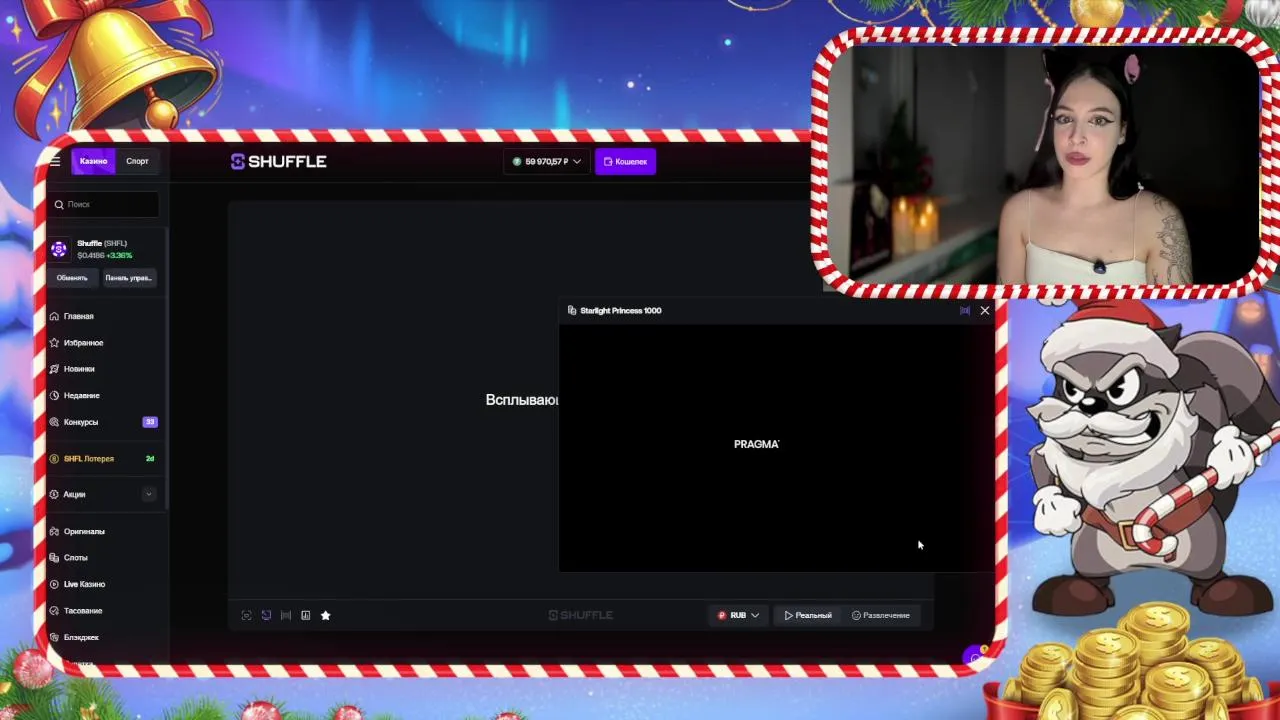This screenshot has width=1280, height=720.
Task: Click the 33 badge beside Конкурсы
Action: coord(150,422)
